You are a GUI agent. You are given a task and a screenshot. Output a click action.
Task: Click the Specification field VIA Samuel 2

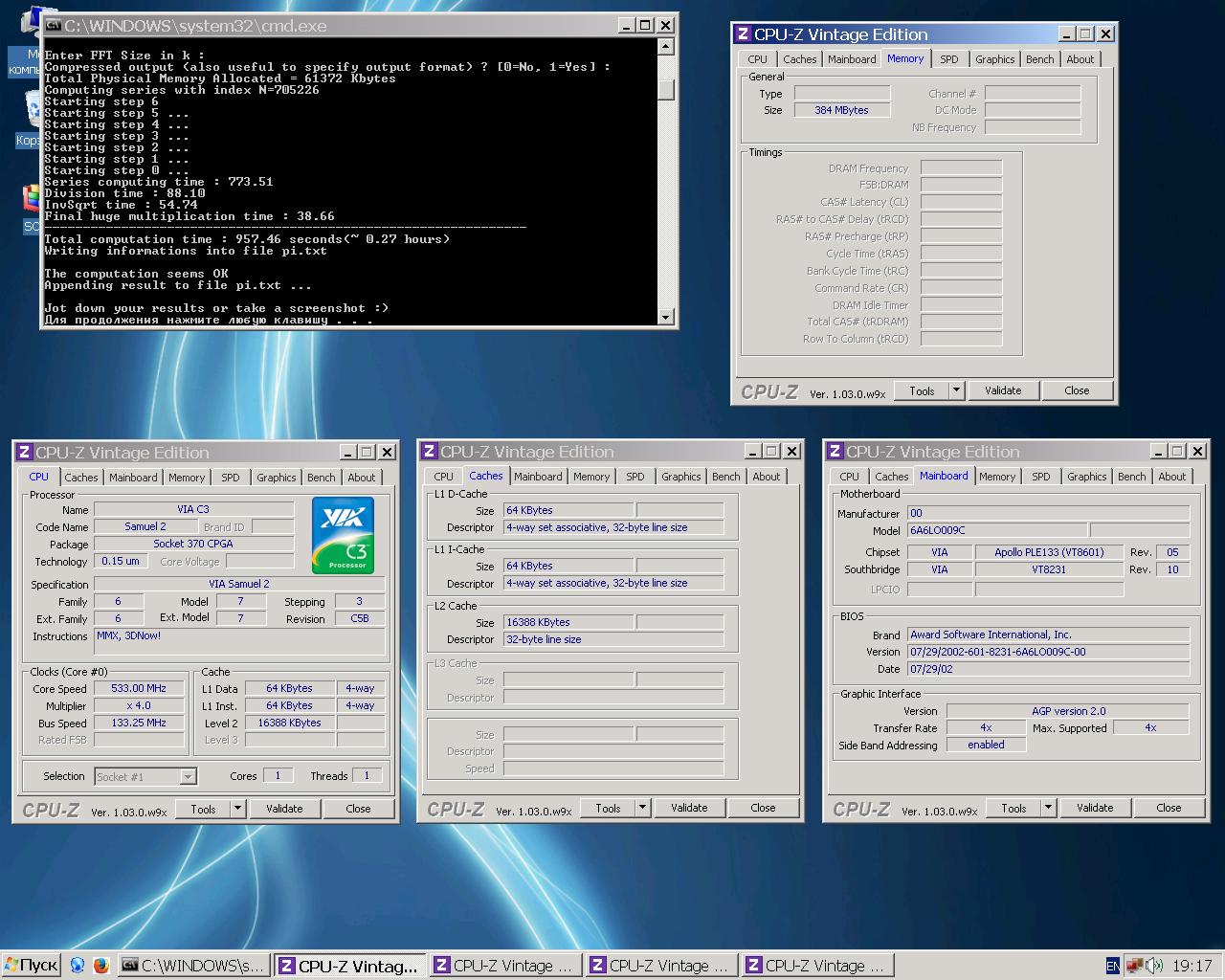point(239,584)
